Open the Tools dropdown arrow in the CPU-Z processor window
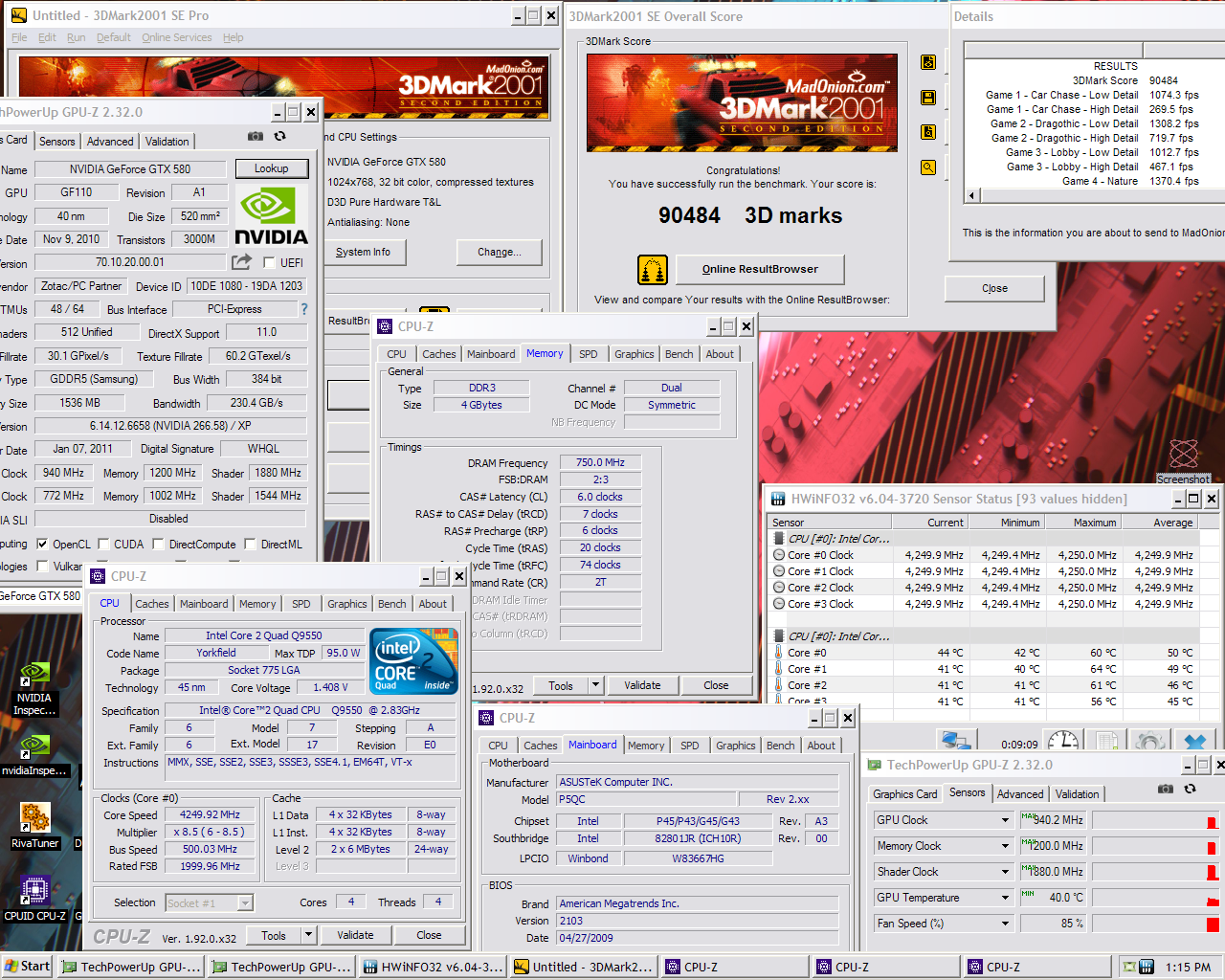 308,935
